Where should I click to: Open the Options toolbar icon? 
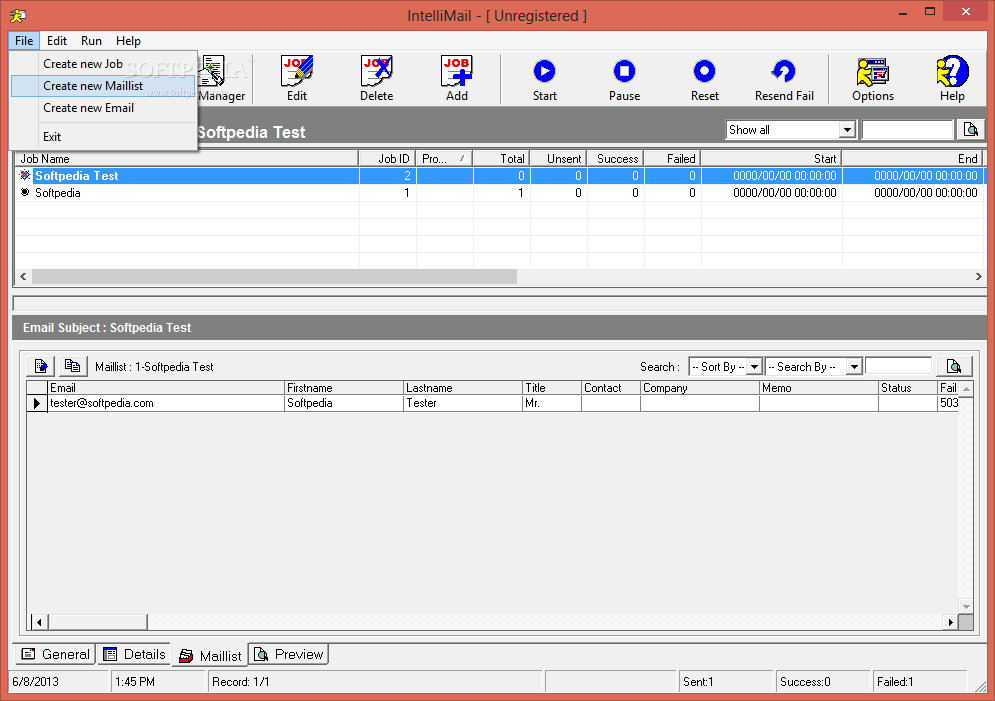point(873,79)
